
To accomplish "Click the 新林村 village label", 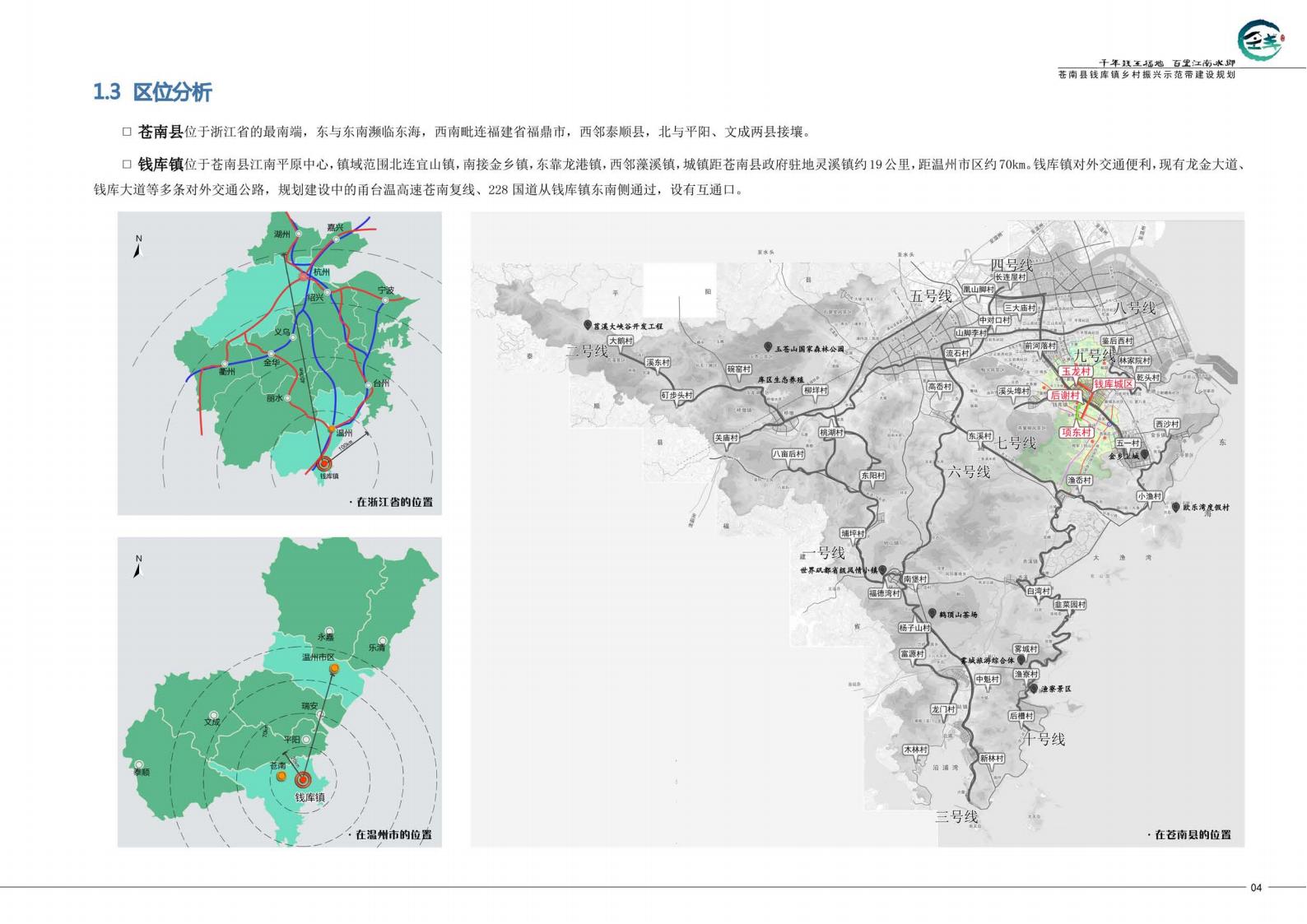I will (x=992, y=759).
